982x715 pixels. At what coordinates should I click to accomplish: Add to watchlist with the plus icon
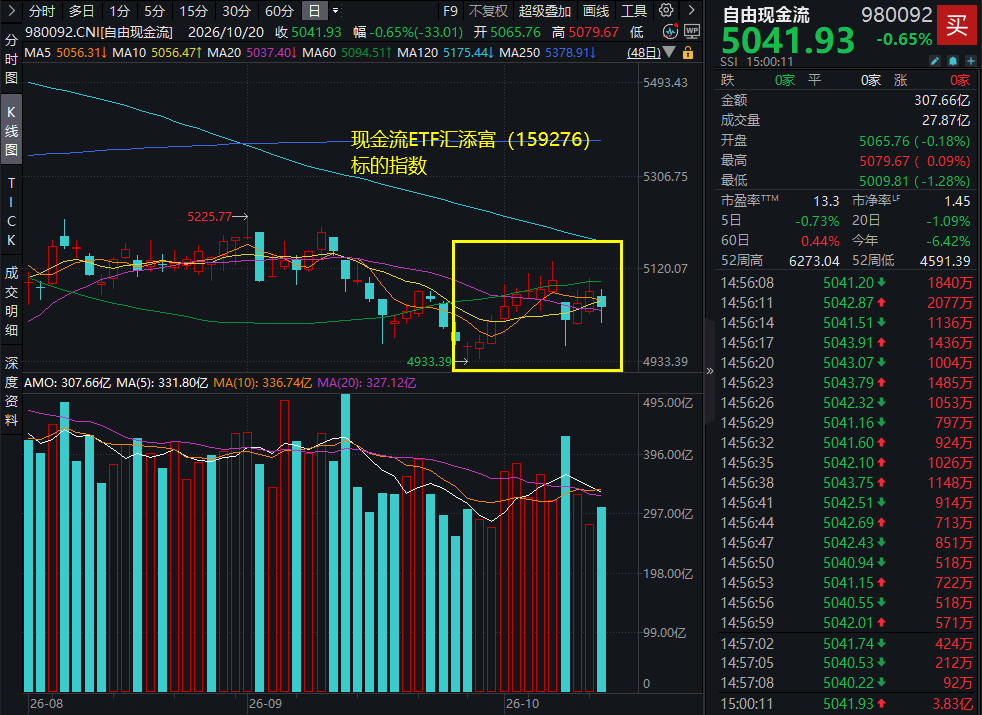tap(970, 61)
